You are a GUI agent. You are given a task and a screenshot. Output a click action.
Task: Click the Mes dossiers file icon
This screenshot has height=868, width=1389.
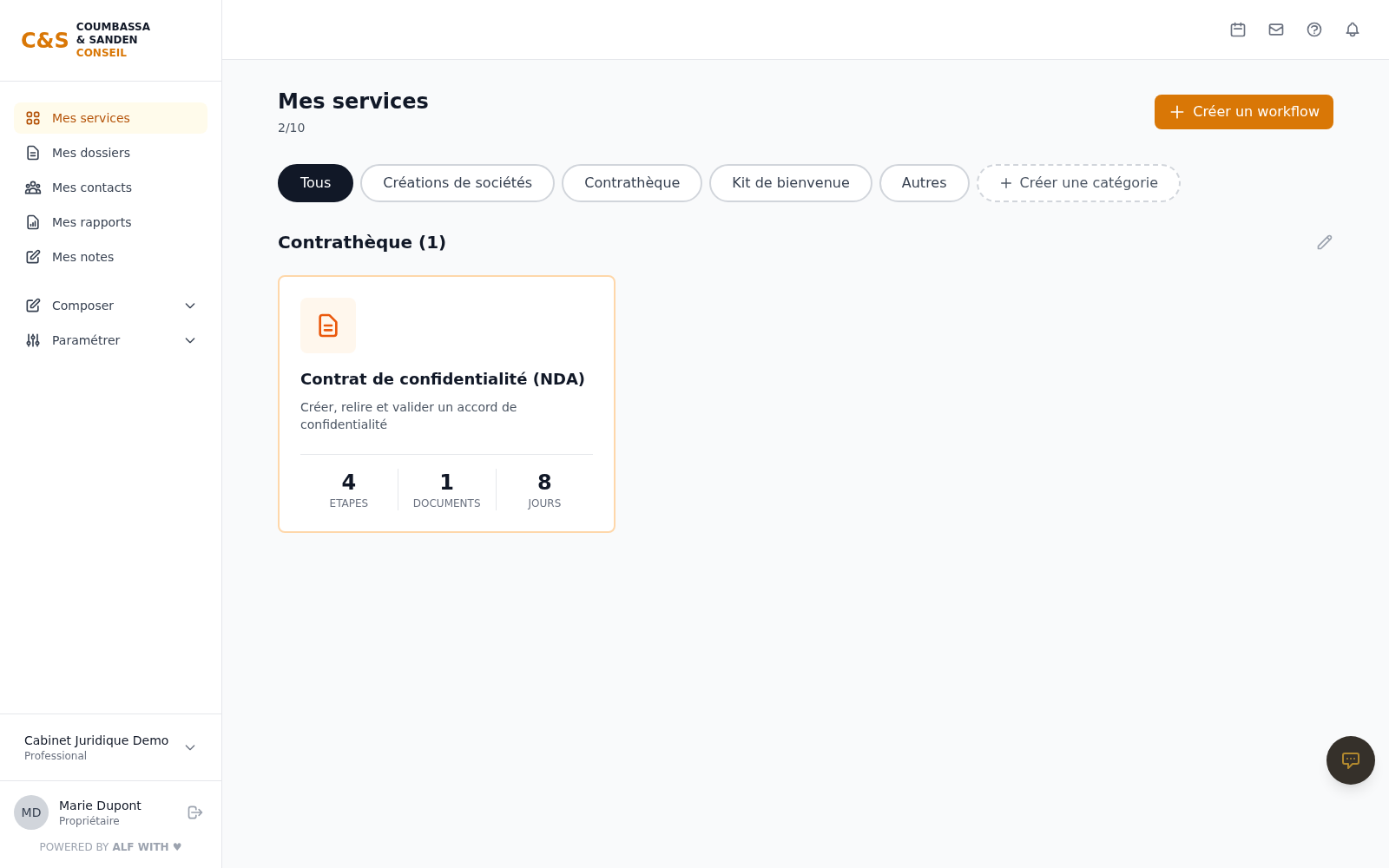coord(33,153)
